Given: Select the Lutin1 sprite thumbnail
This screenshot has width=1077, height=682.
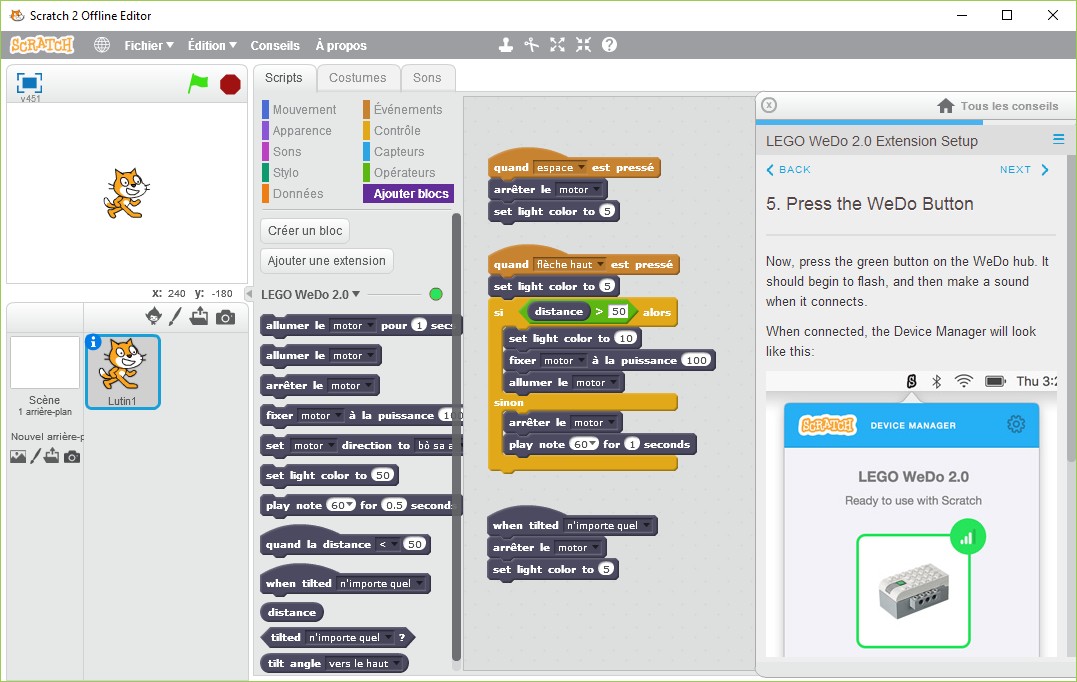Looking at the screenshot, I should [122, 373].
